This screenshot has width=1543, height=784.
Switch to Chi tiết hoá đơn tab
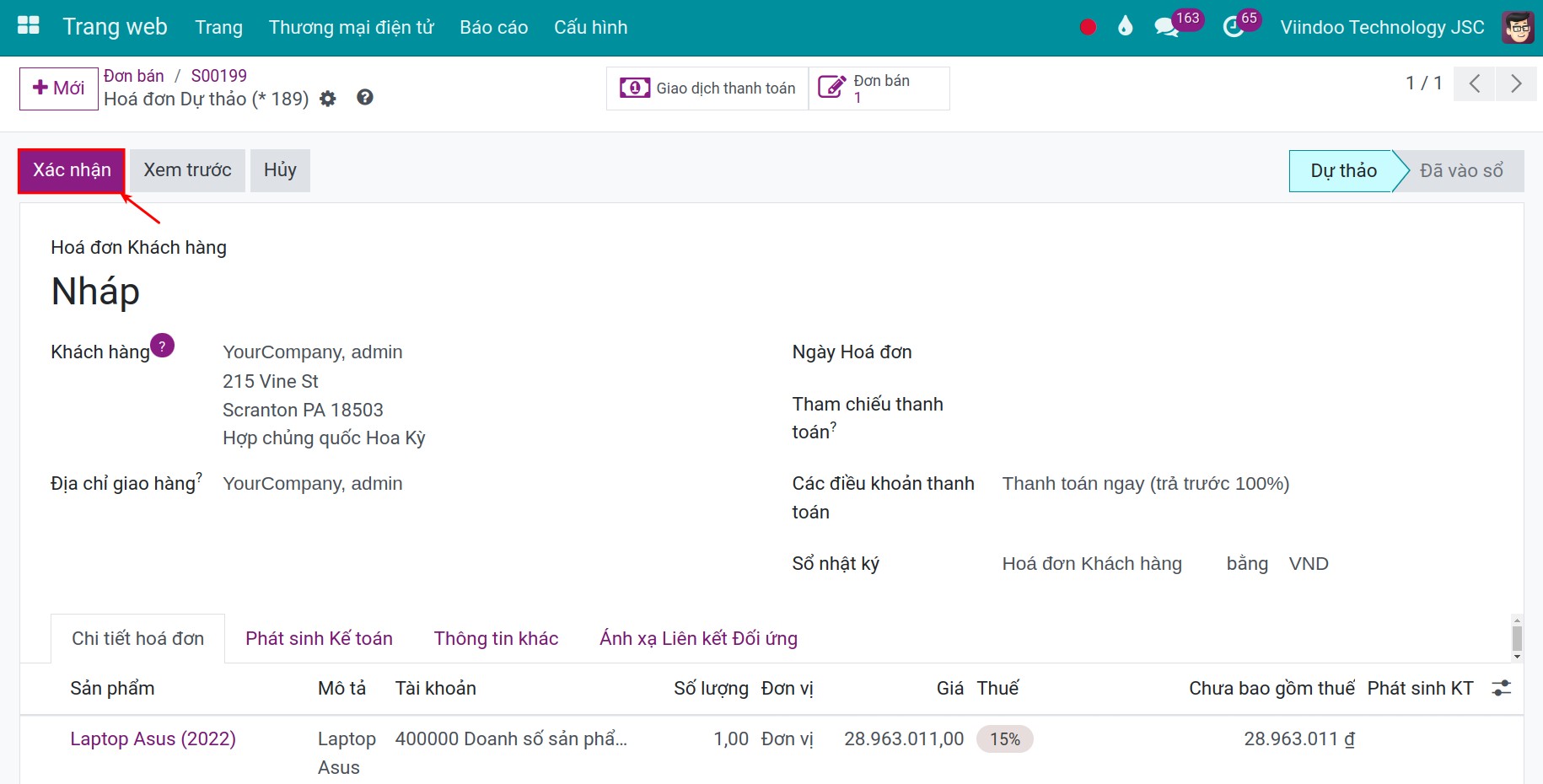[138, 639]
